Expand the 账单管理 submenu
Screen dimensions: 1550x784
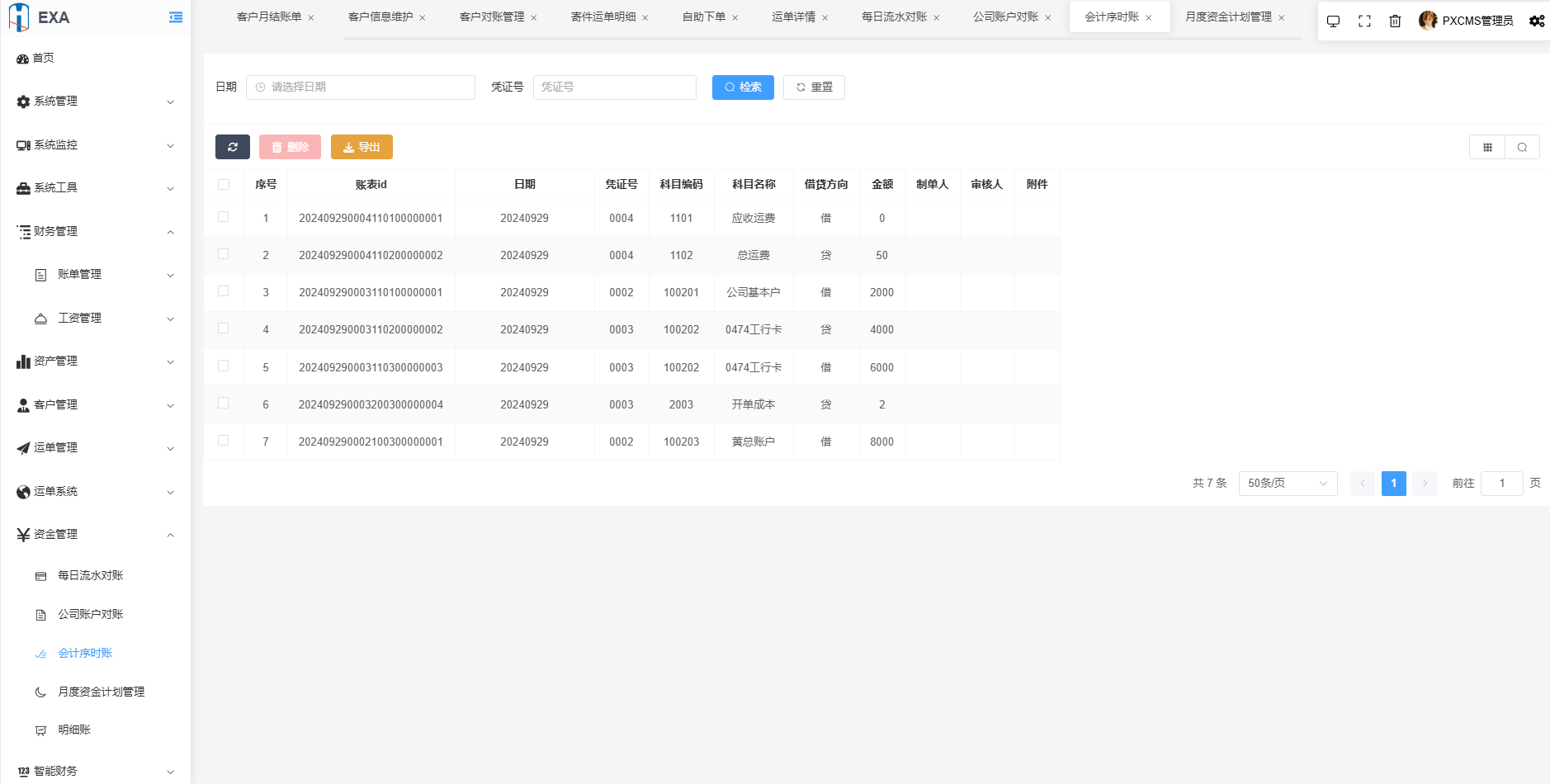(96, 275)
